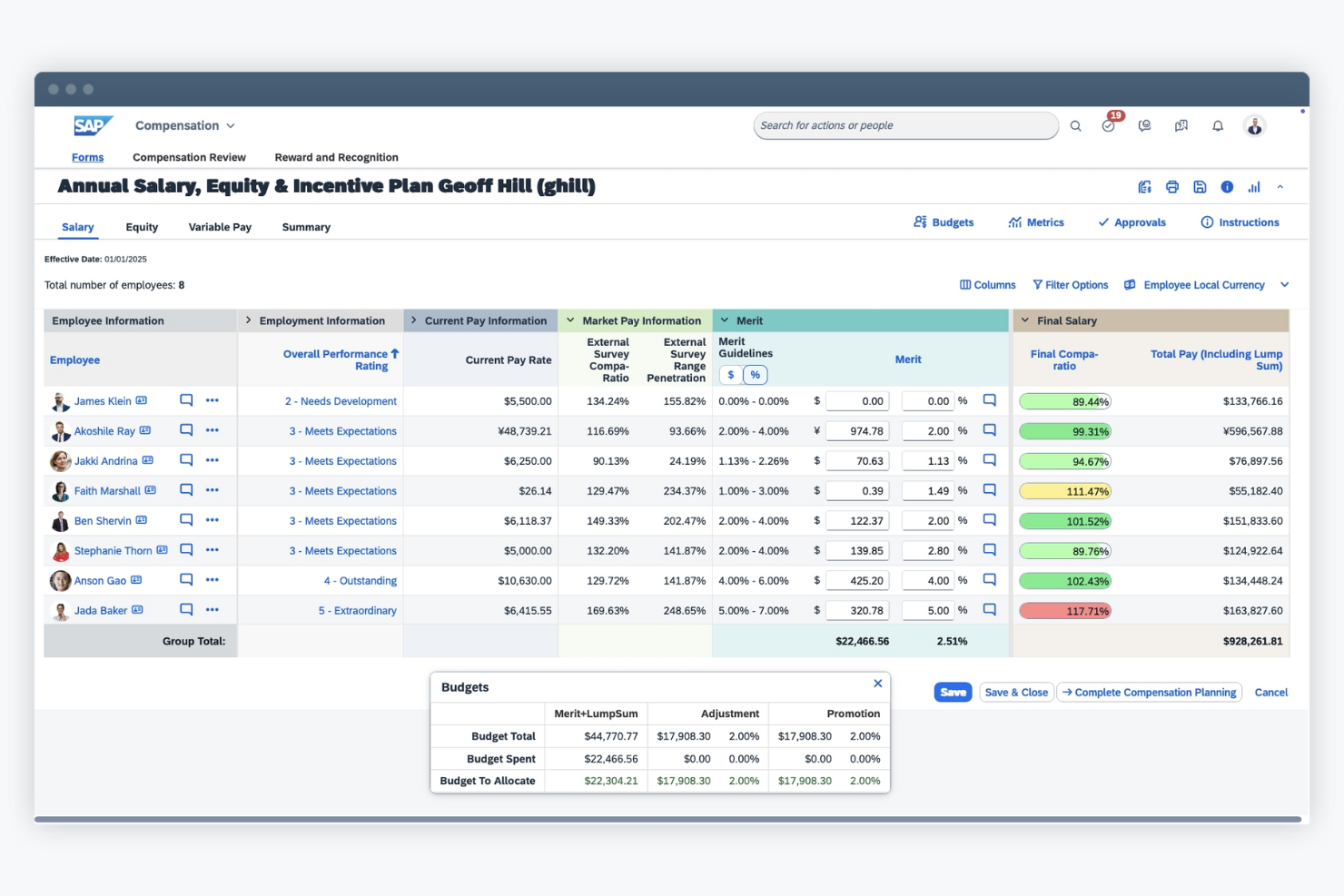Click the print icon in header
1344x896 pixels.
coord(1172,187)
